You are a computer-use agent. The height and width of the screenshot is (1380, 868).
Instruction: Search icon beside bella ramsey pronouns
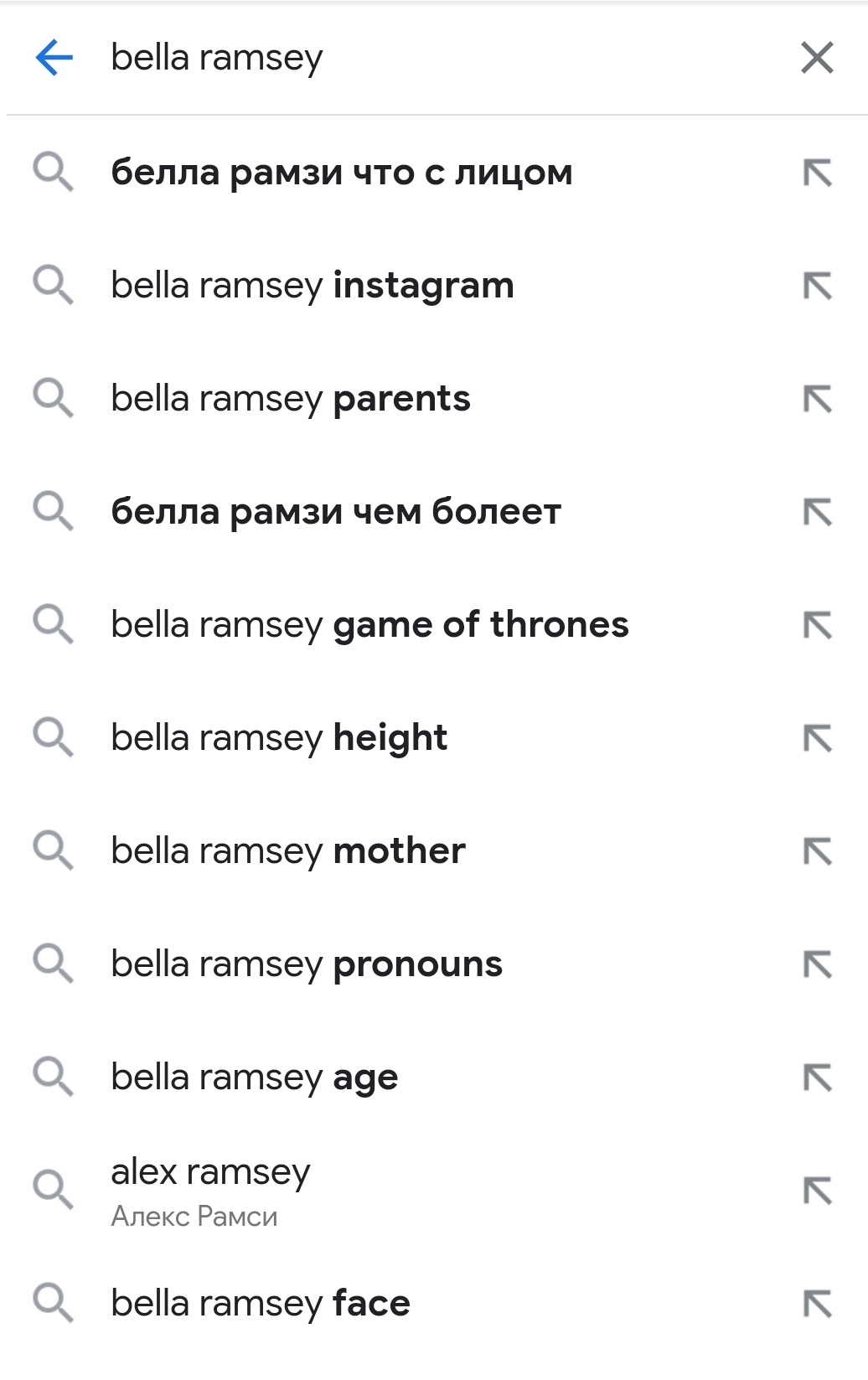tap(54, 964)
